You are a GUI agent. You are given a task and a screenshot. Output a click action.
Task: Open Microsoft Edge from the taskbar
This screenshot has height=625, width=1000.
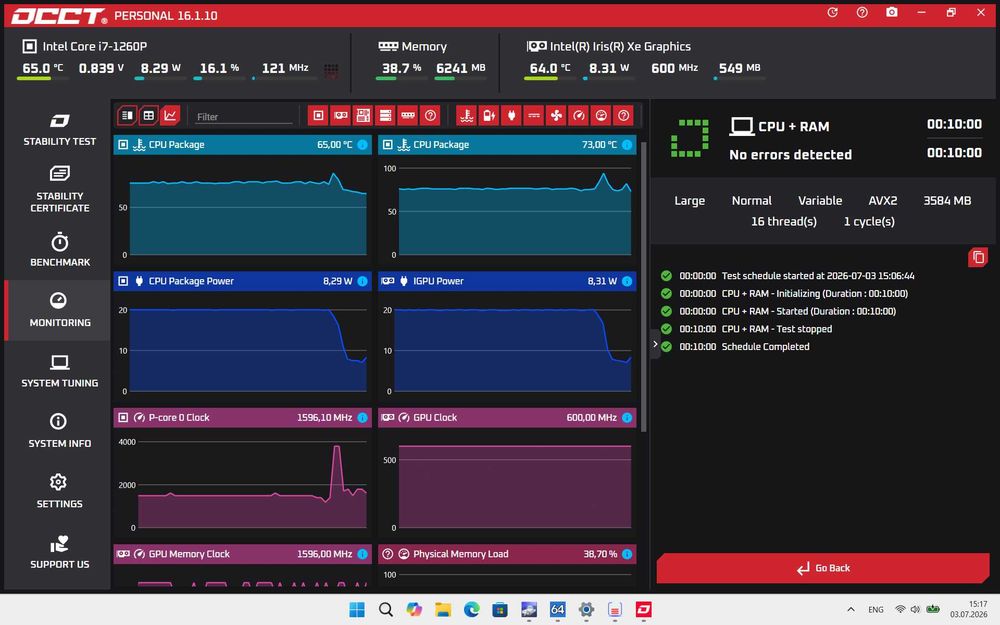click(471, 610)
